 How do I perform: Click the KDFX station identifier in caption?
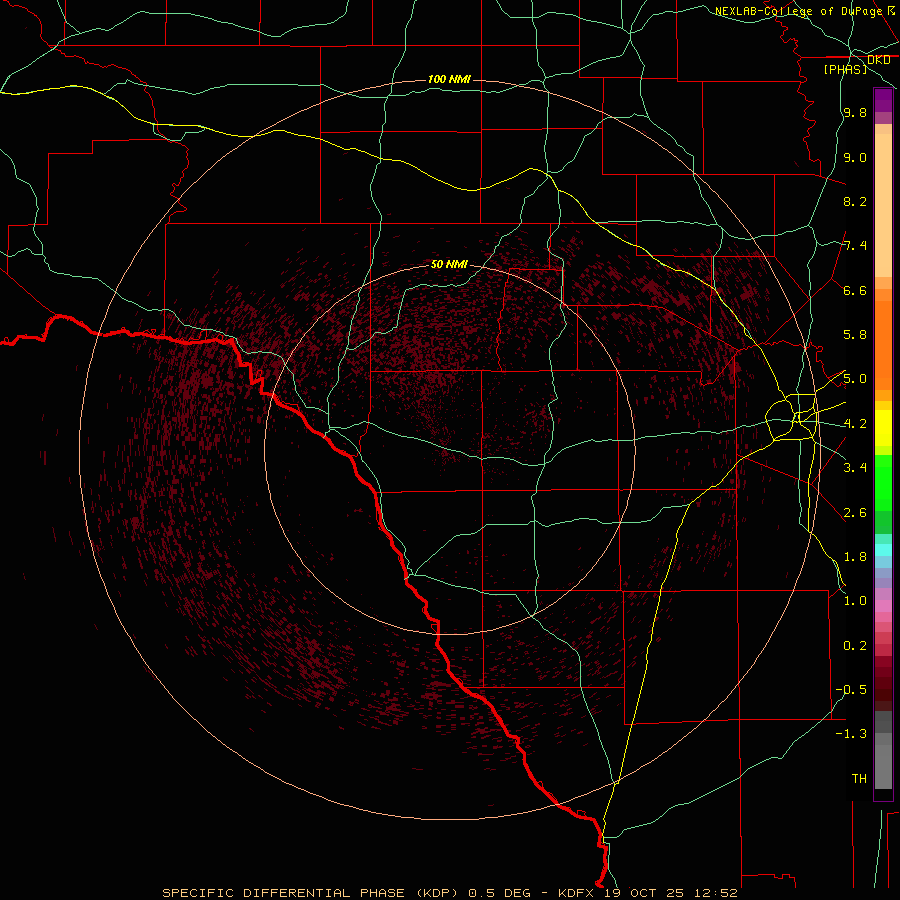(x=576, y=893)
